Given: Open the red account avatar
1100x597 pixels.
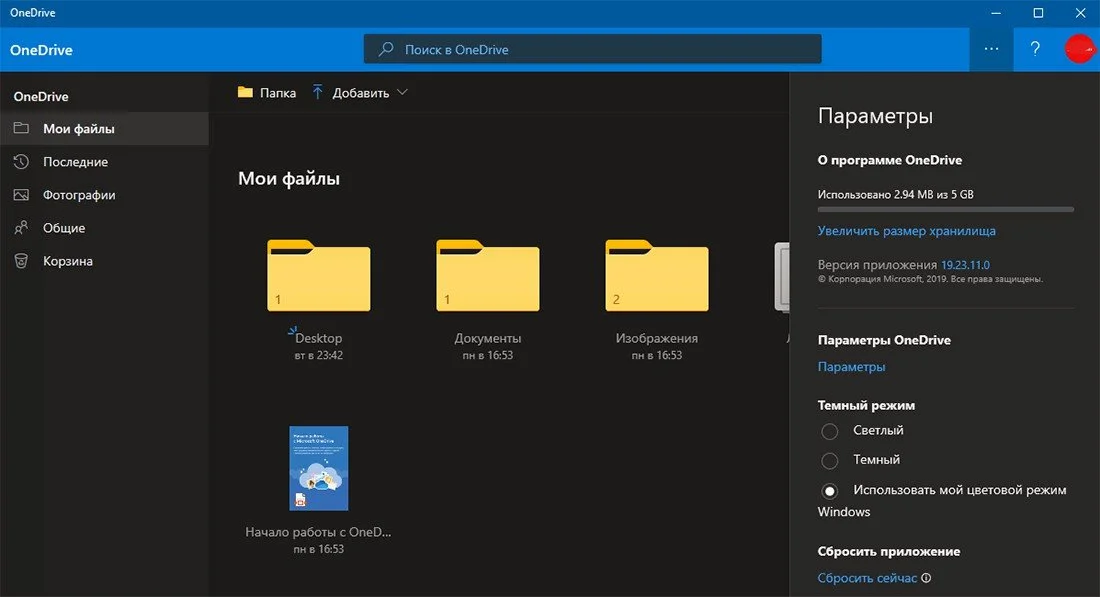Looking at the screenshot, I should coord(1079,49).
